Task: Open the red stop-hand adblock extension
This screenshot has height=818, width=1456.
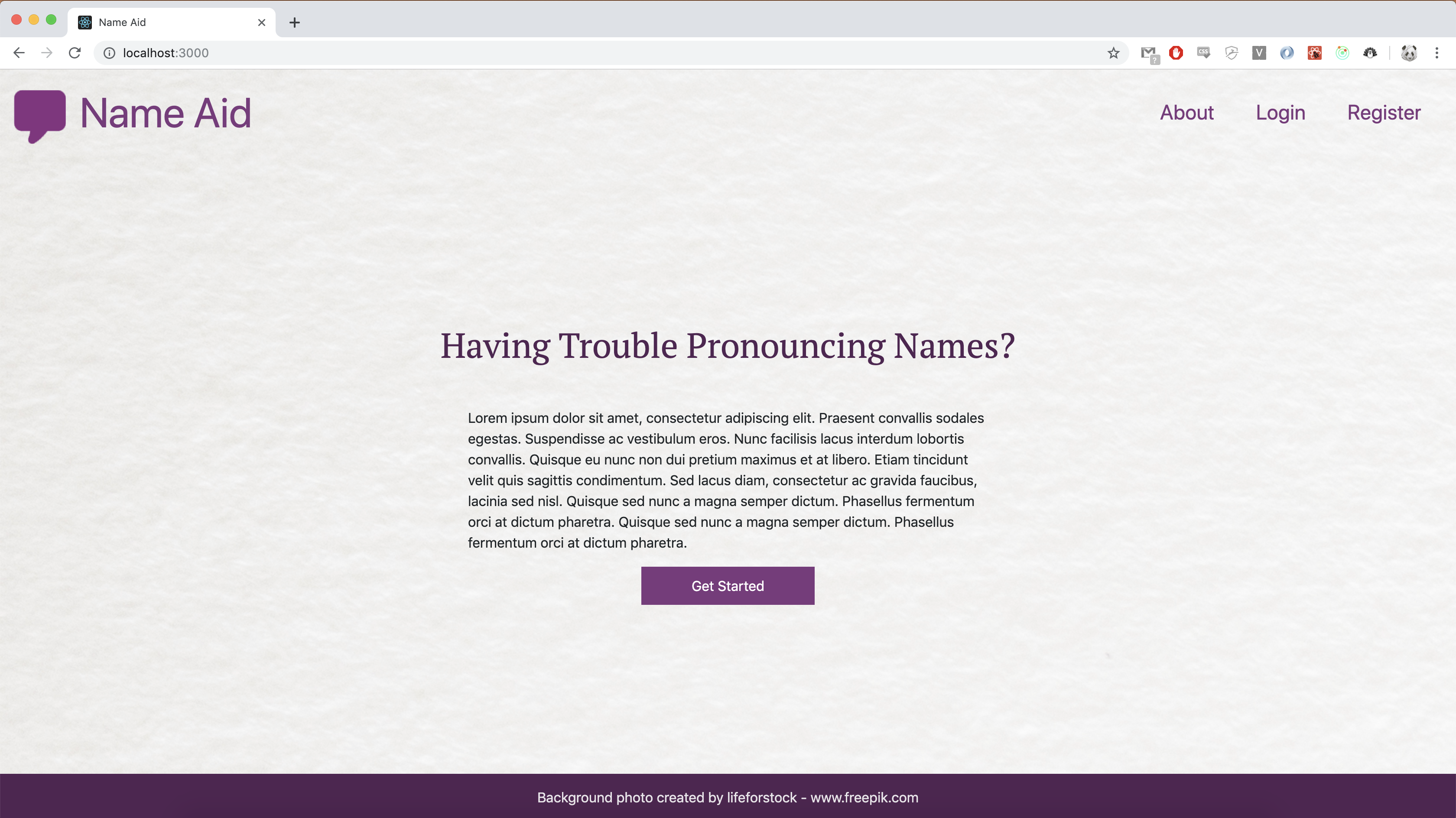Action: 1176,53
